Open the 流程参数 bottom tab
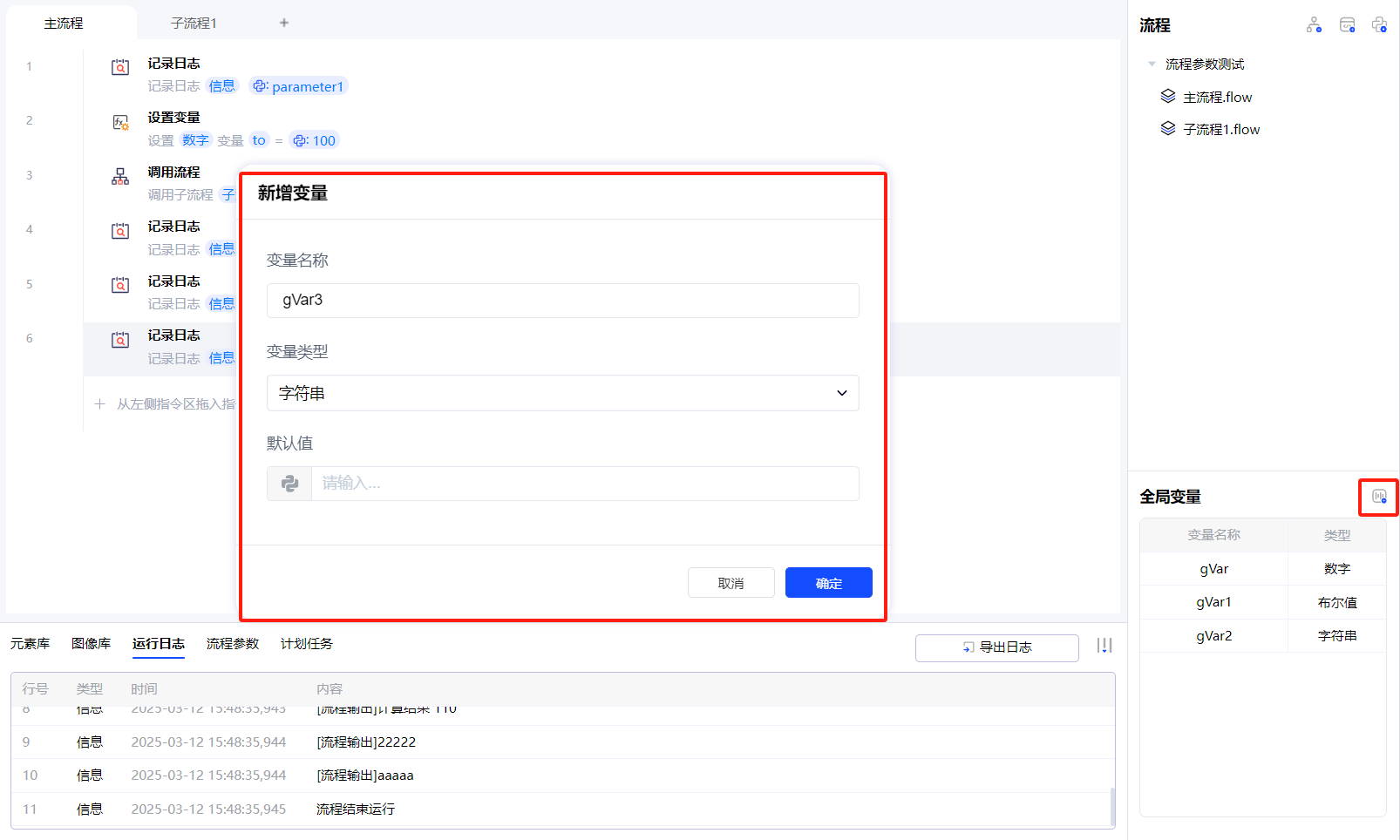1400x840 pixels. point(232,644)
